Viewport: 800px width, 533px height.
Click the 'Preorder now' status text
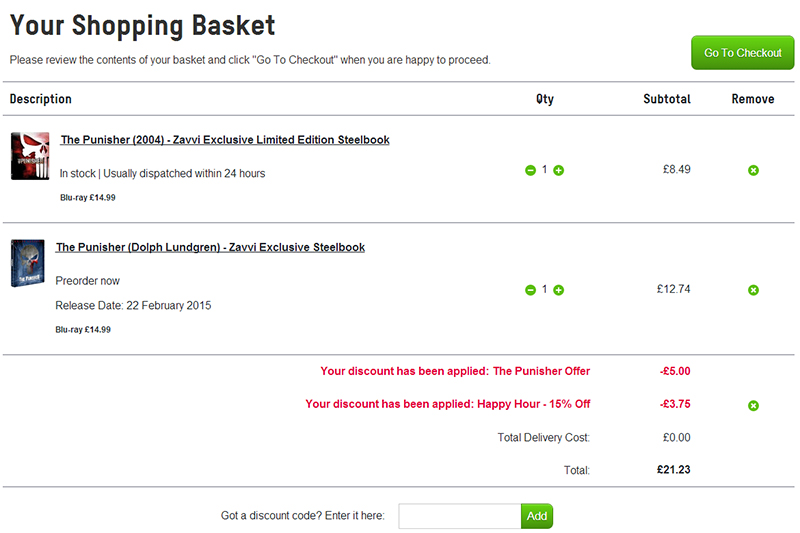tap(87, 281)
